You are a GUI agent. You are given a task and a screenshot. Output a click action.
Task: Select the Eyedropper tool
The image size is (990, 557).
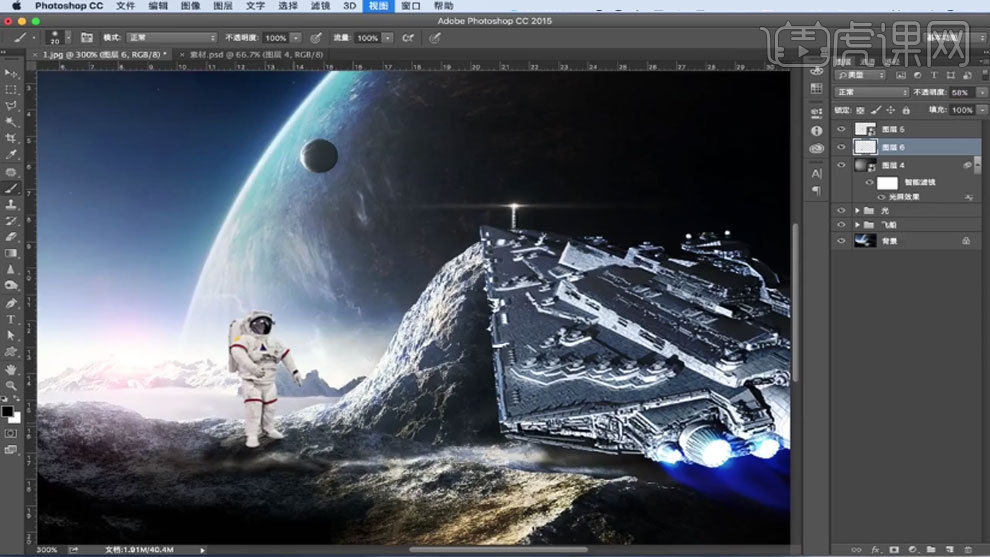pos(11,155)
